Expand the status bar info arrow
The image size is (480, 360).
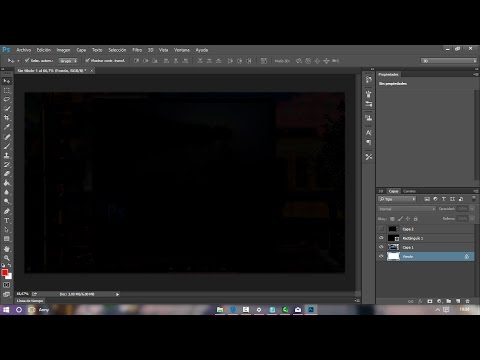click(x=117, y=294)
